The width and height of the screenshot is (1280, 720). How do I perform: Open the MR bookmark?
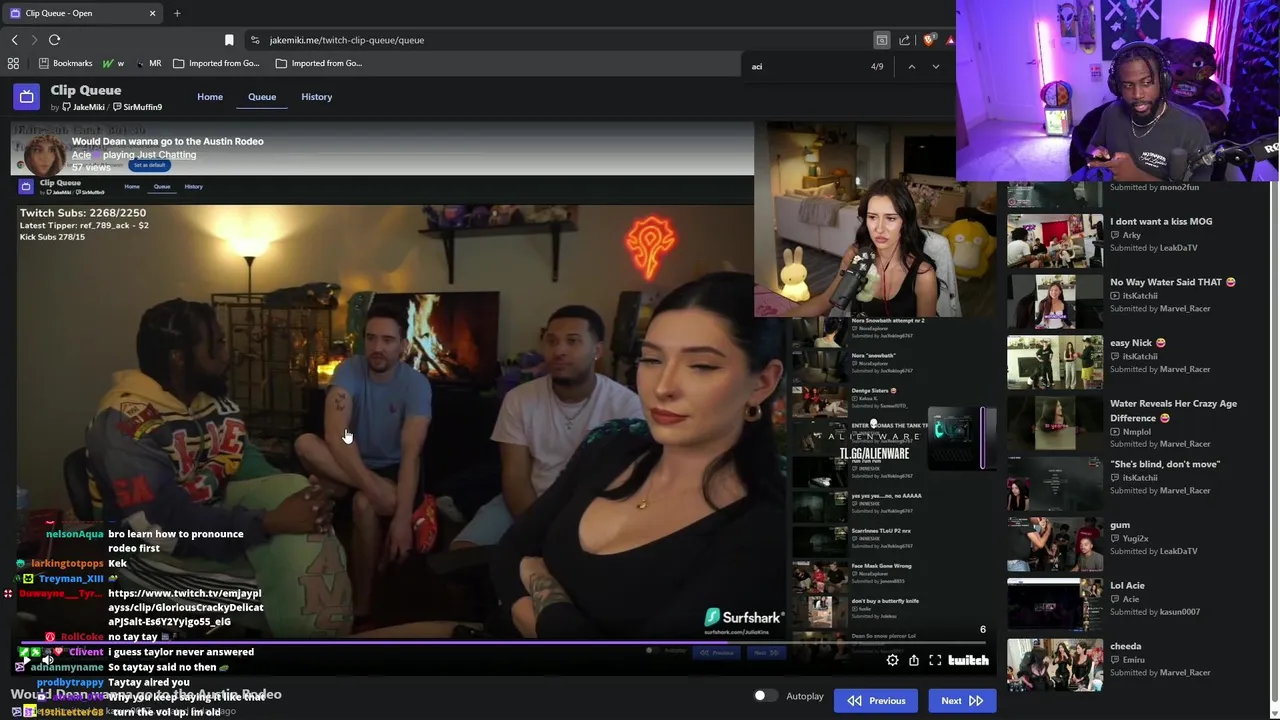coord(148,63)
